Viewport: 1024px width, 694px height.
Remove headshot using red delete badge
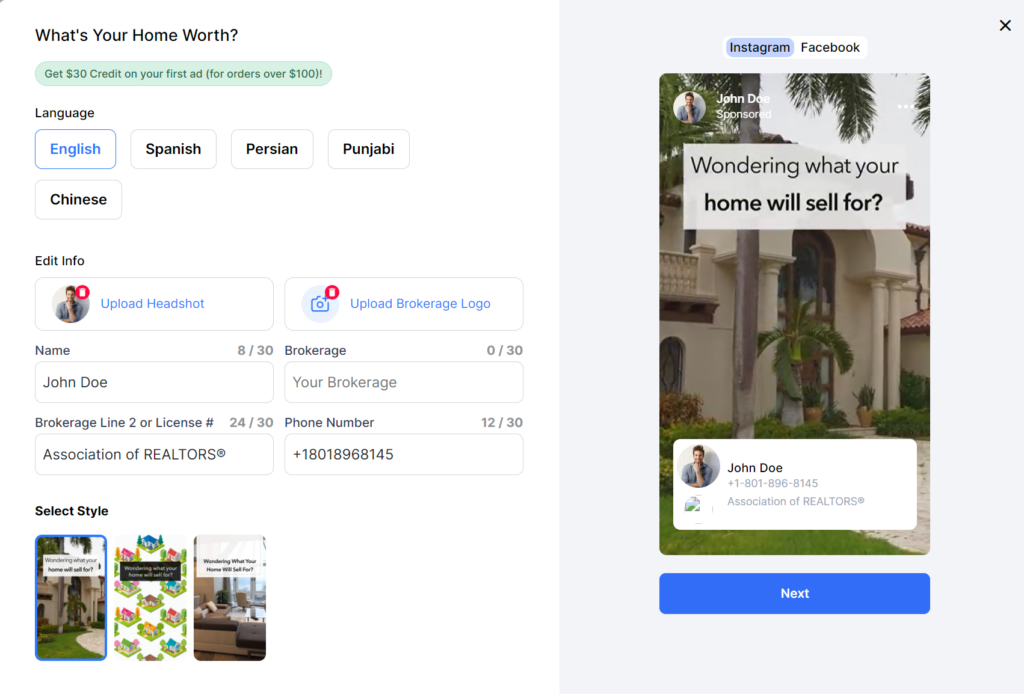pos(83,292)
